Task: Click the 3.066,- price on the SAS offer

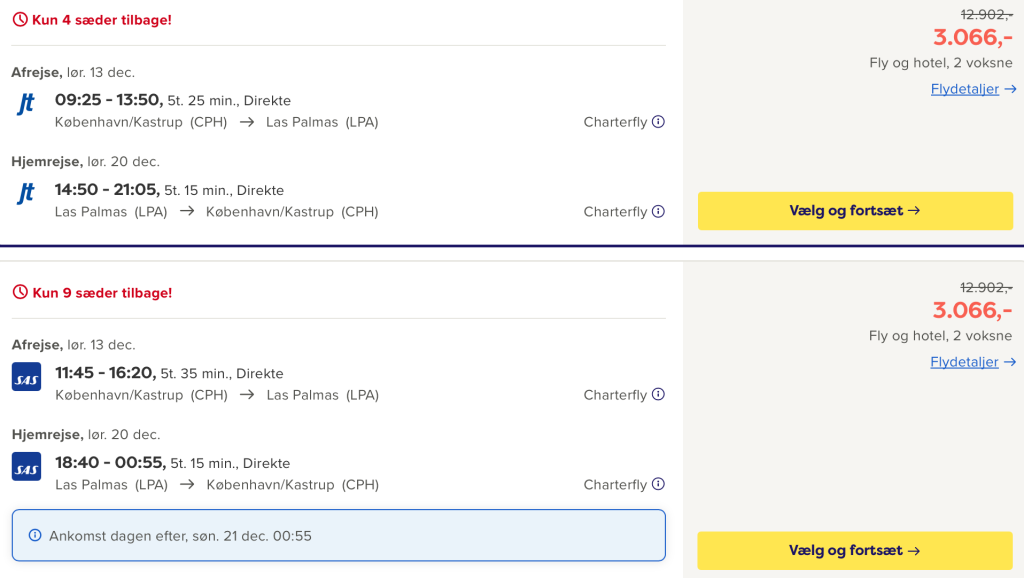Action: click(x=972, y=310)
